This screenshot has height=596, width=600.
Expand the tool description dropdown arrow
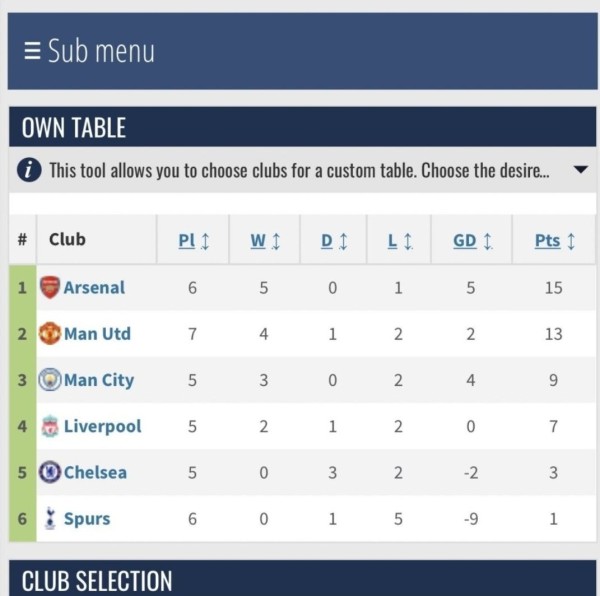tap(581, 169)
